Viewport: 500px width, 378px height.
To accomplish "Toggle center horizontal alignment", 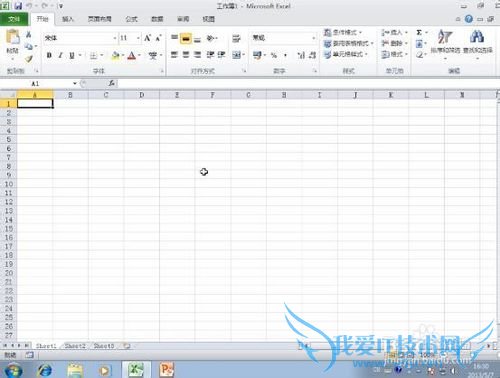I will click(x=186, y=54).
